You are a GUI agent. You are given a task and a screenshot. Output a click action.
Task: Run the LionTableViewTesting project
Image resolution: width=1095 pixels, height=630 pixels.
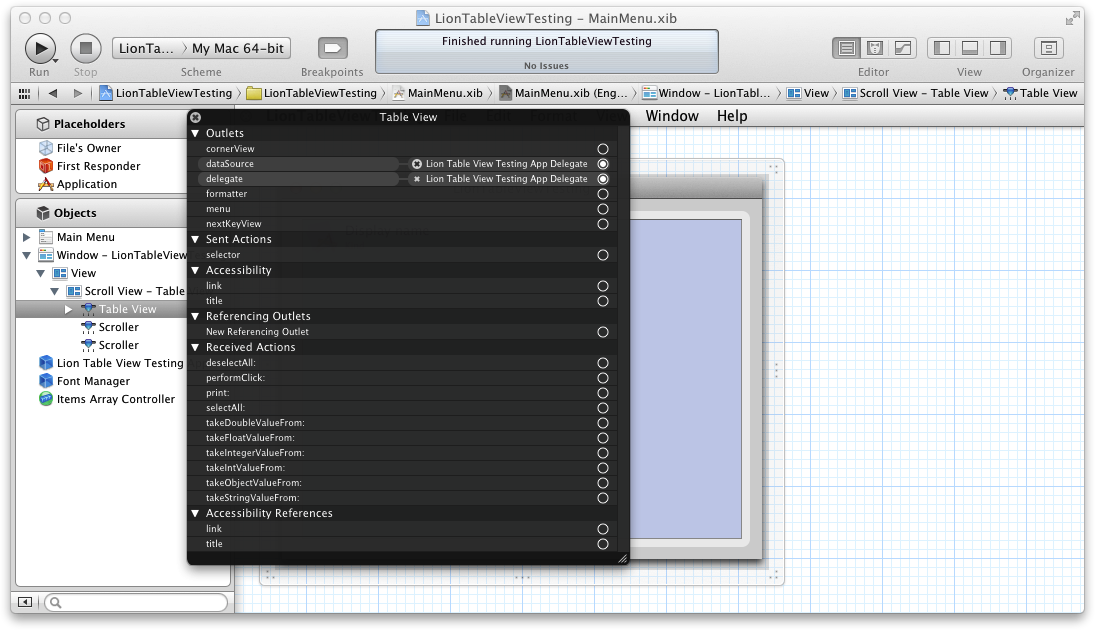40,48
